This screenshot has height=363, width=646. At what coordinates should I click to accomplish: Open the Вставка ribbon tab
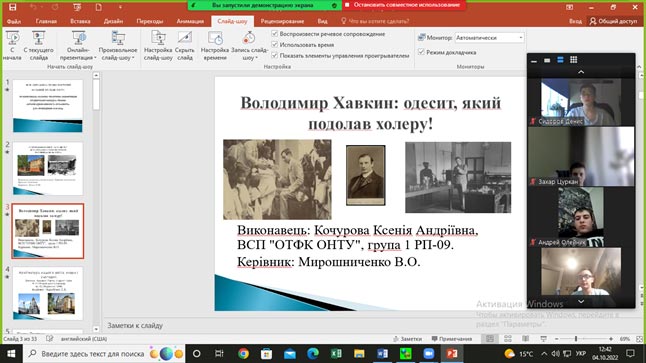pyautogui.click(x=80, y=21)
